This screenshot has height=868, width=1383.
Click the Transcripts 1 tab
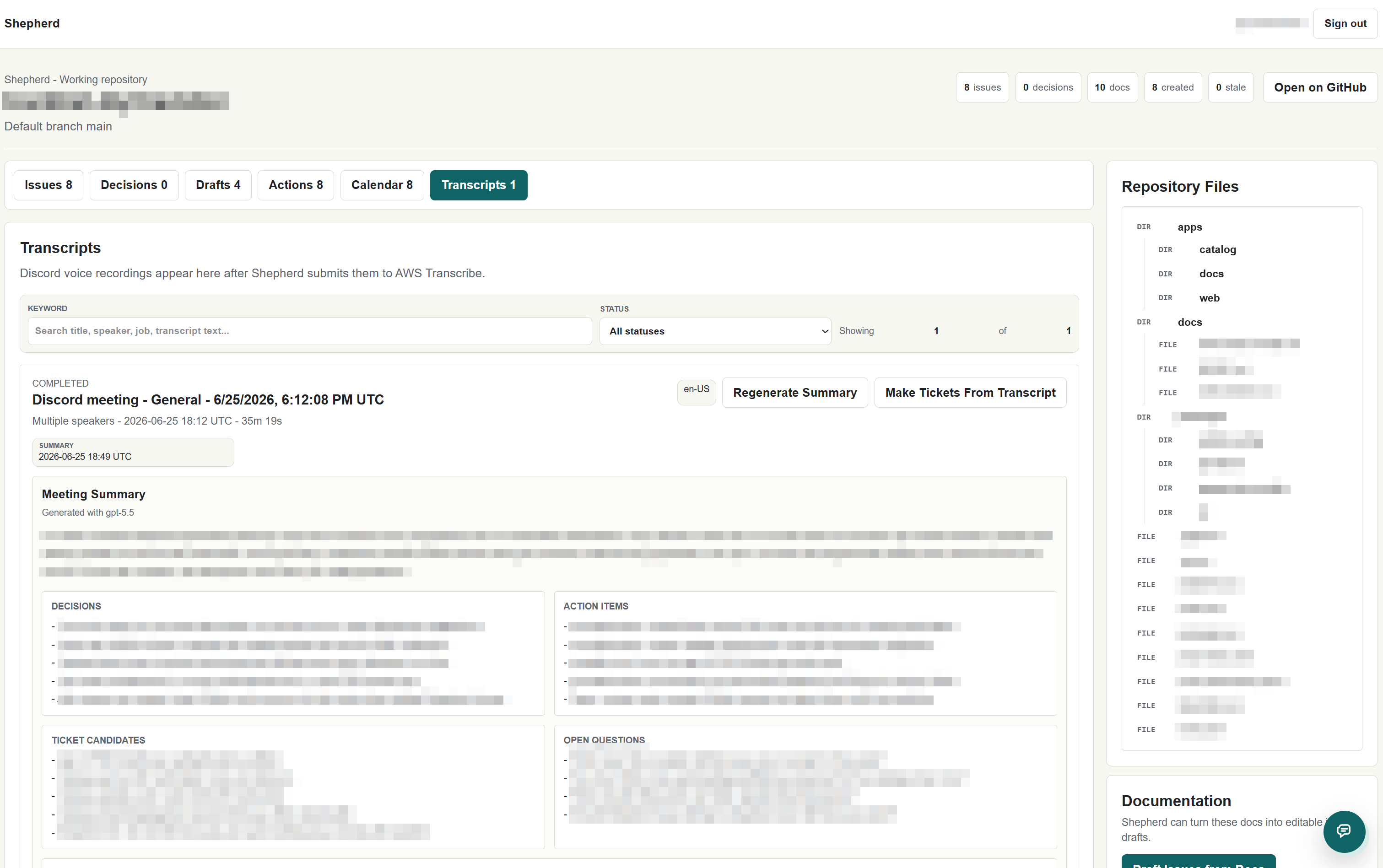coord(478,185)
